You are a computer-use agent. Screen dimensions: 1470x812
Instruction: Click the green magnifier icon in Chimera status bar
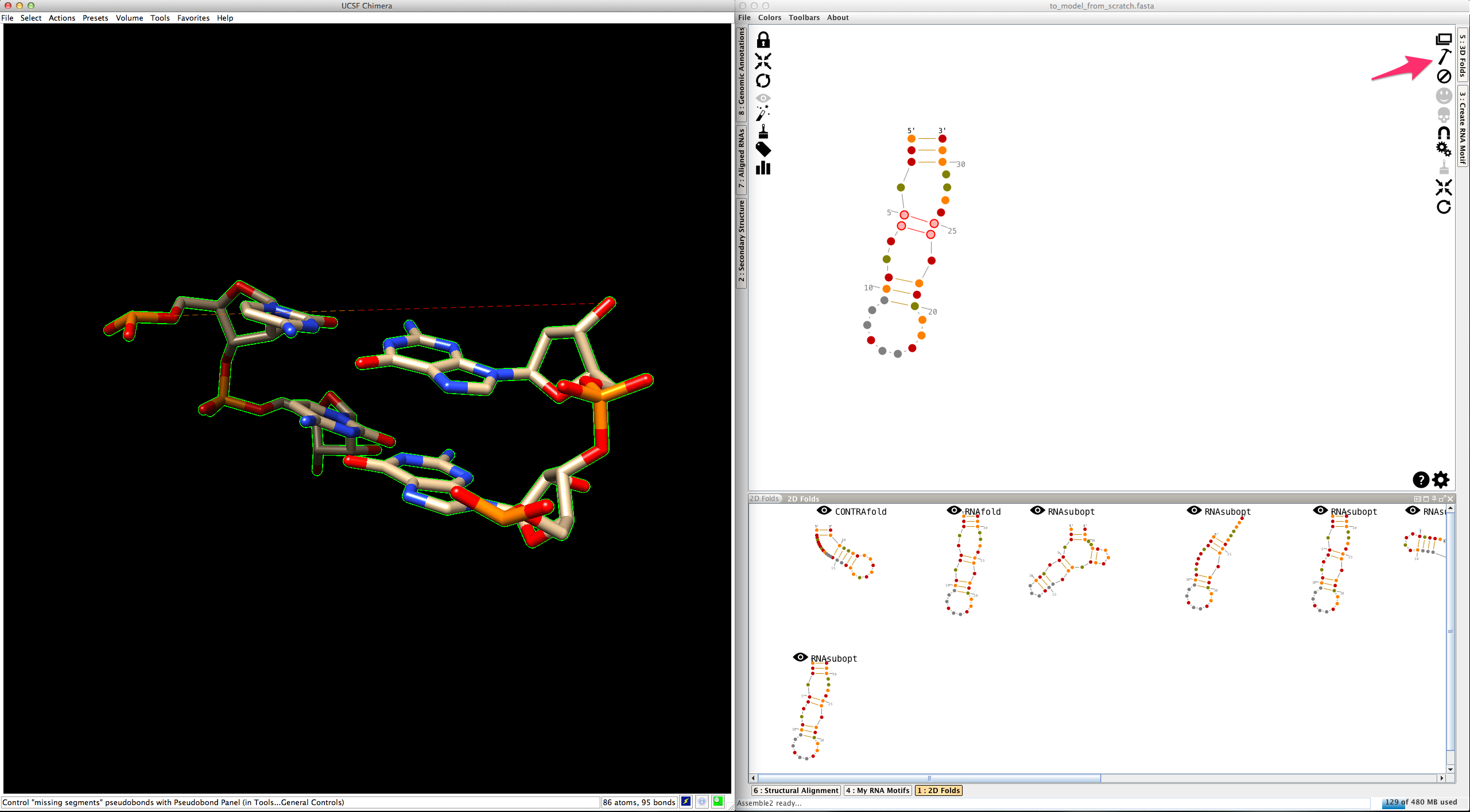718,802
